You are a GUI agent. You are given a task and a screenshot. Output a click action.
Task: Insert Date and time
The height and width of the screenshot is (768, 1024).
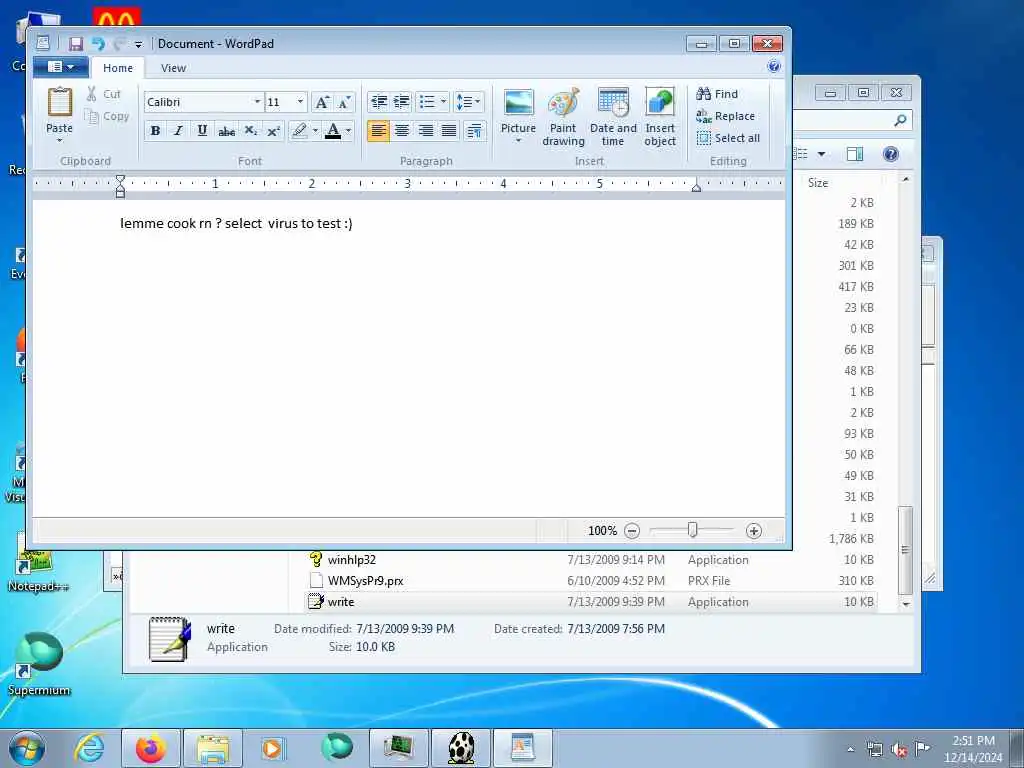click(613, 118)
